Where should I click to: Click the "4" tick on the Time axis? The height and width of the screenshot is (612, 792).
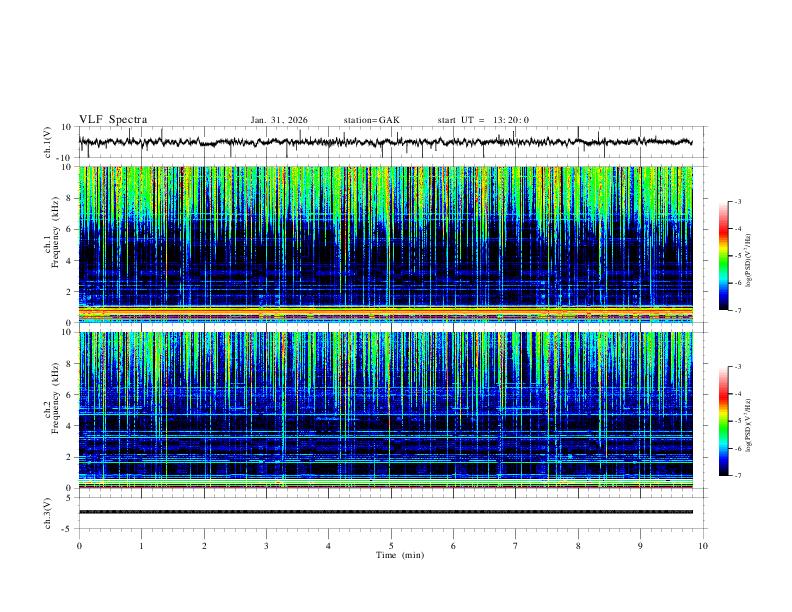pos(328,546)
